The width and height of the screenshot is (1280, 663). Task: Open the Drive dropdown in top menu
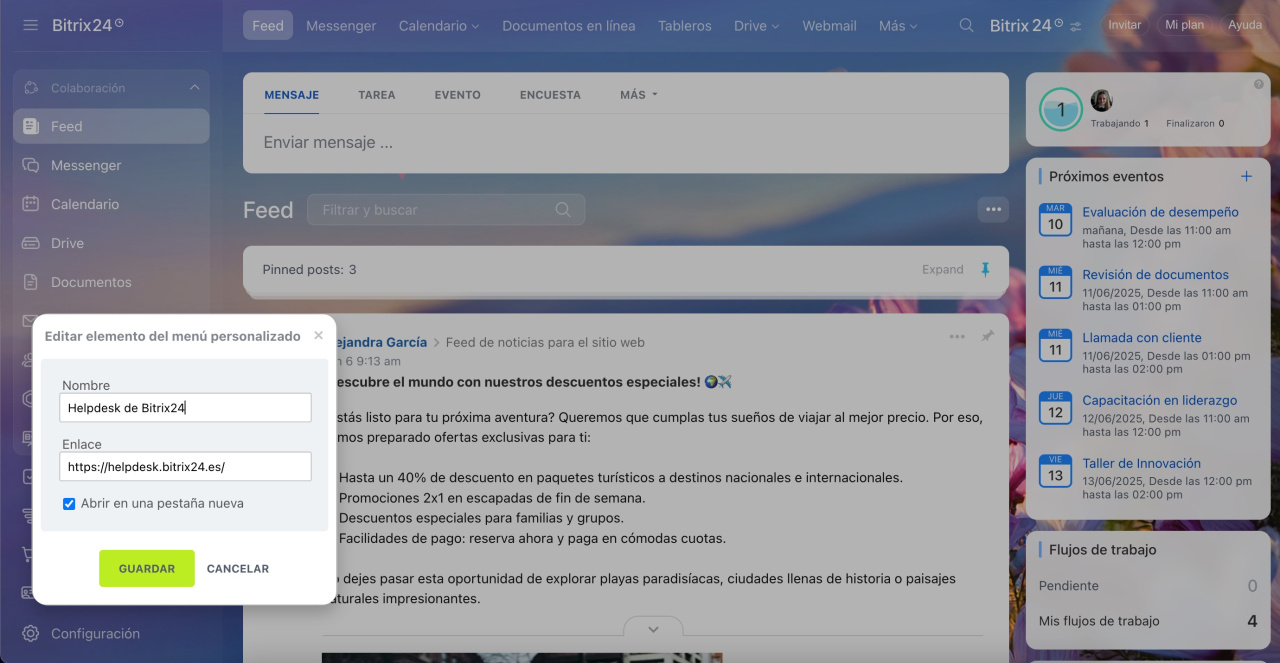pyautogui.click(x=756, y=26)
